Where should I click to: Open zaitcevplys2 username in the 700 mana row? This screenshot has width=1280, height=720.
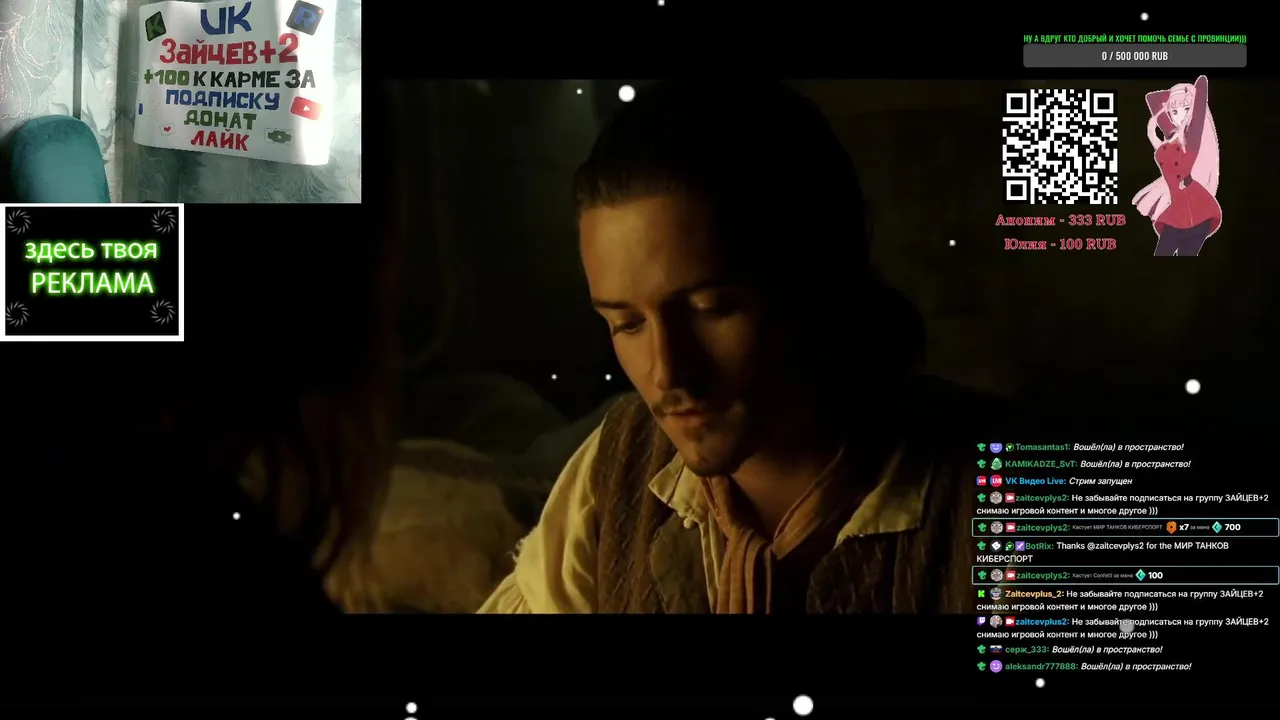point(1042,527)
